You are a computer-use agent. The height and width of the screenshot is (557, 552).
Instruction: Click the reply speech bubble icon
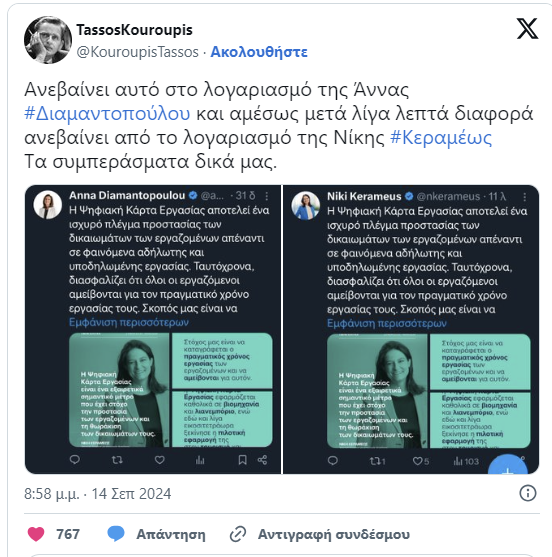[x=116, y=534]
